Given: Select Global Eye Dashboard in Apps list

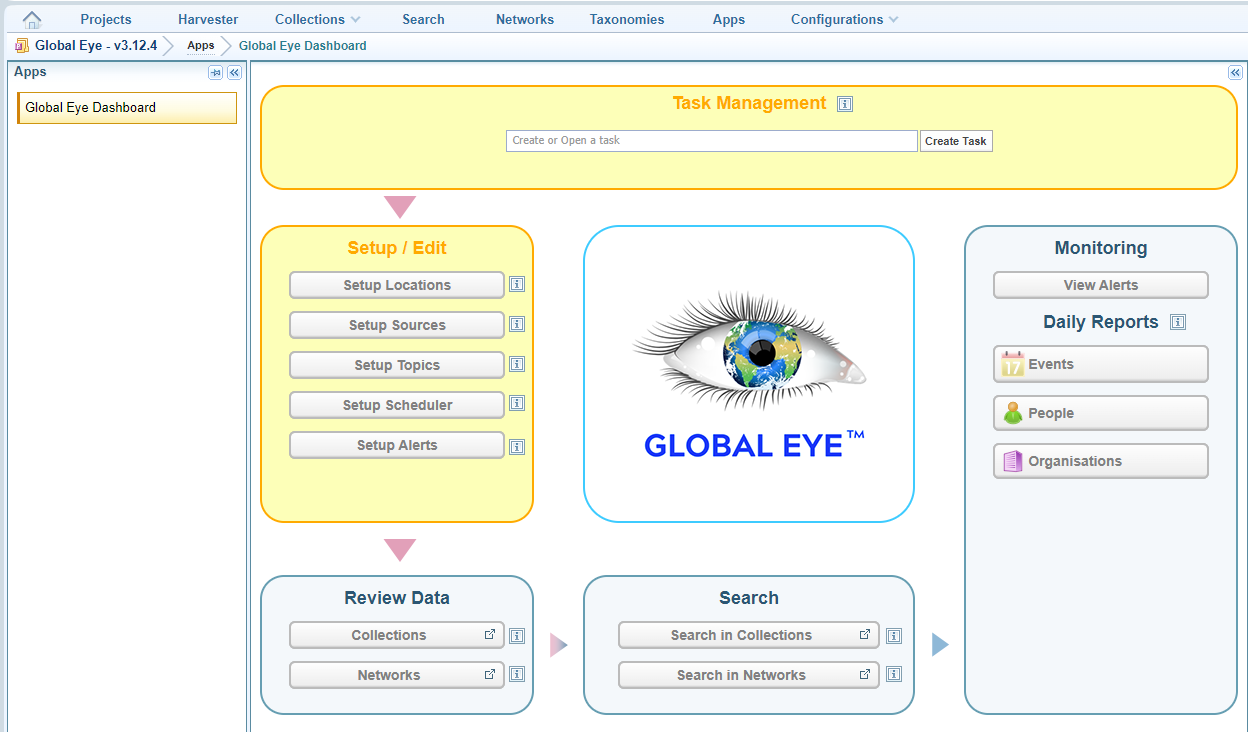Looking at the screenshot, I should [x=127, y=108].
